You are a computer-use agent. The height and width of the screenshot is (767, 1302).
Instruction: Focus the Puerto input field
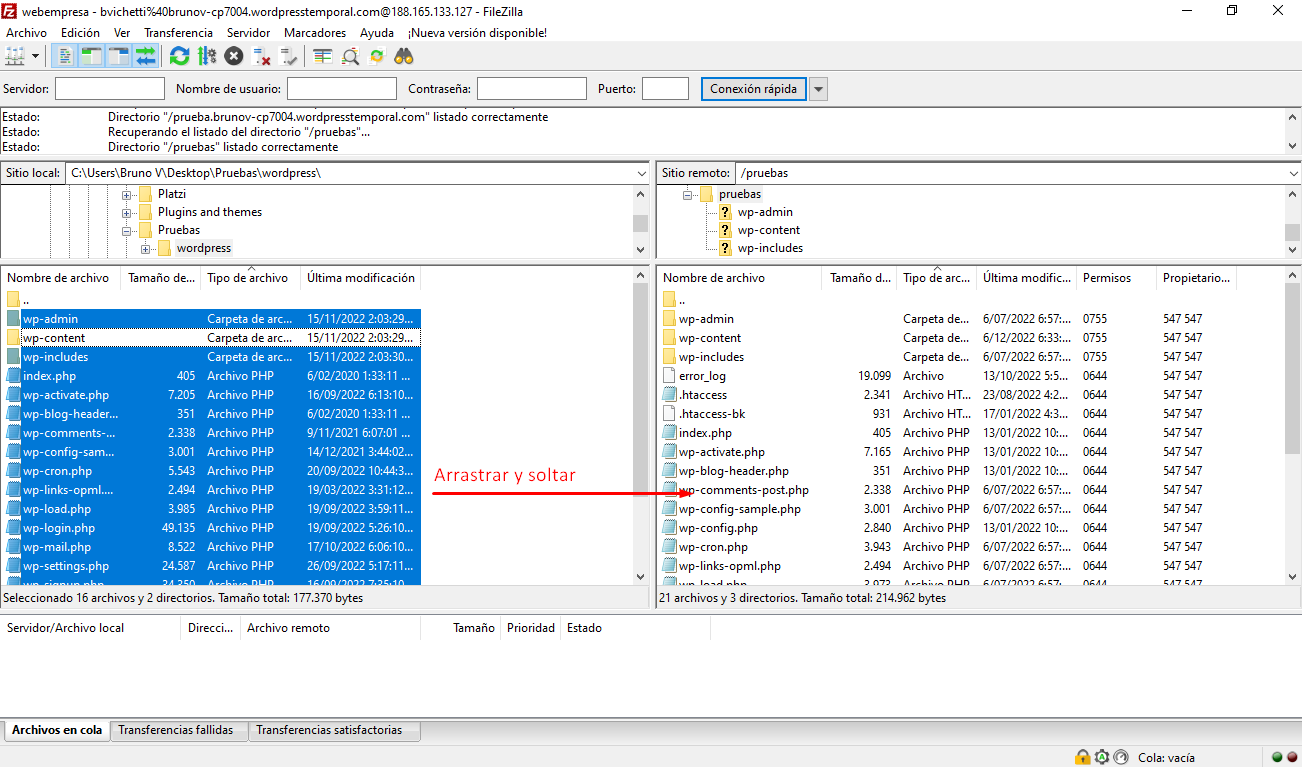point(665,89)
